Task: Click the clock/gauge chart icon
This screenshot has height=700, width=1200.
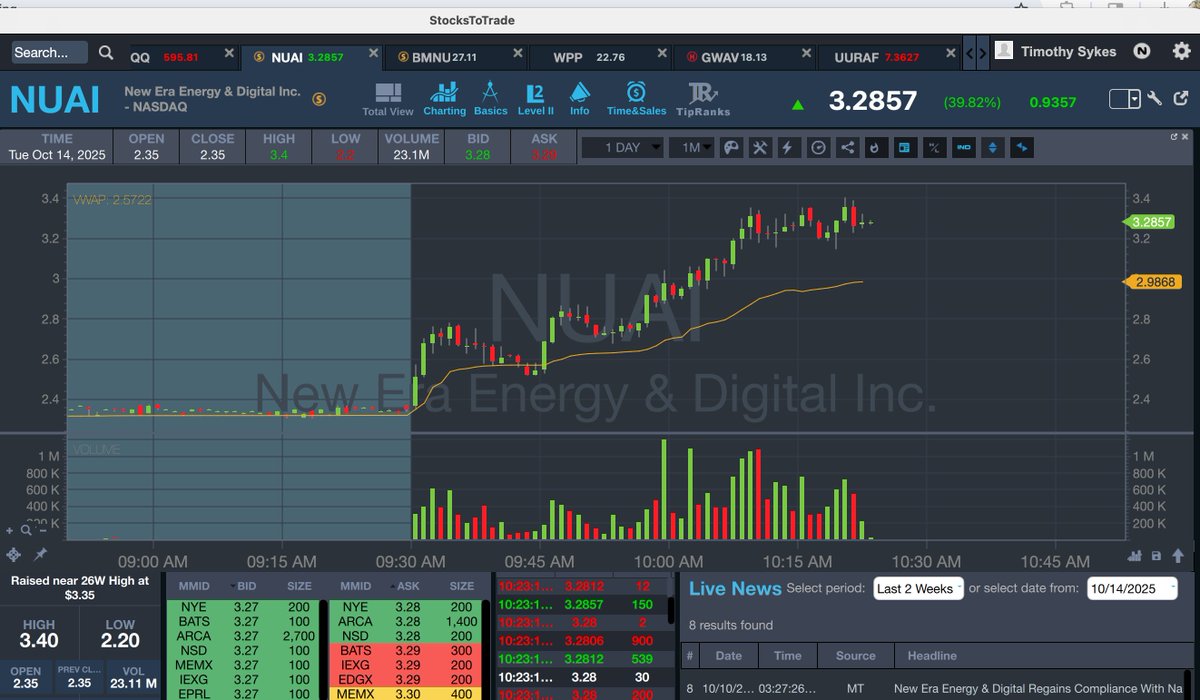Action: point(818,148)
